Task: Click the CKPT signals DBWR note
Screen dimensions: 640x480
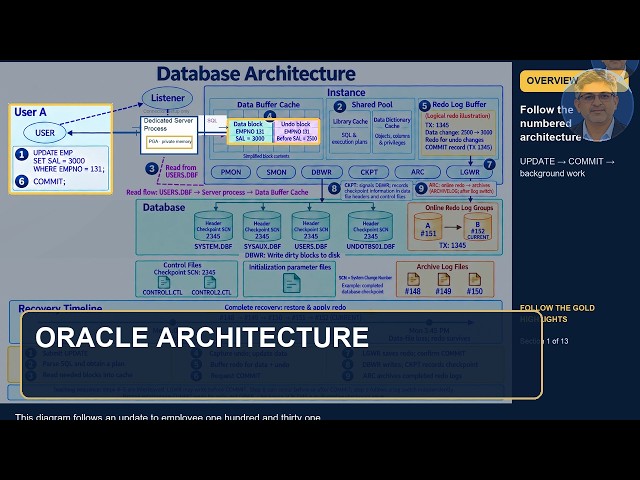Action: pyautogui.click(x=377, y=191)
